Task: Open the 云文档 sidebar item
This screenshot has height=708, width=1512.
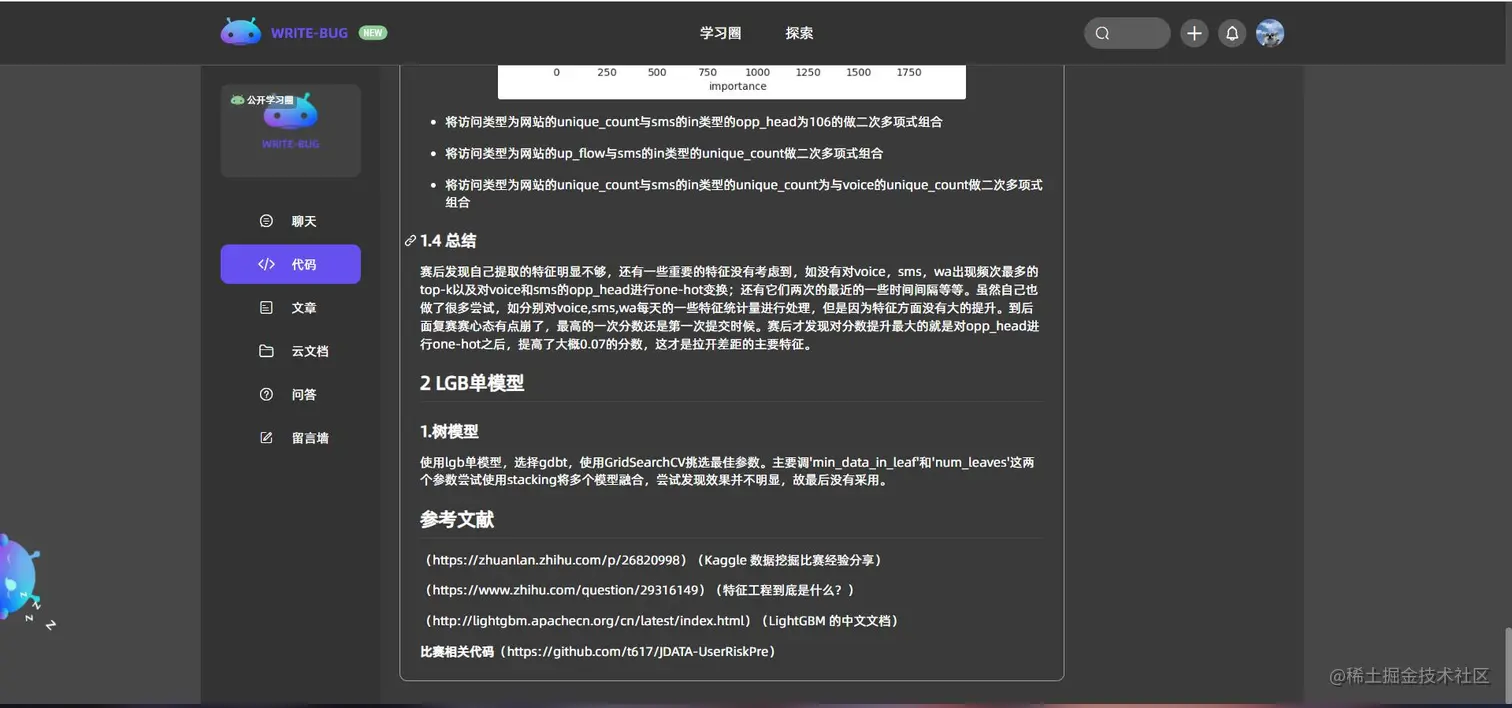Action: [x=290, y=351]
